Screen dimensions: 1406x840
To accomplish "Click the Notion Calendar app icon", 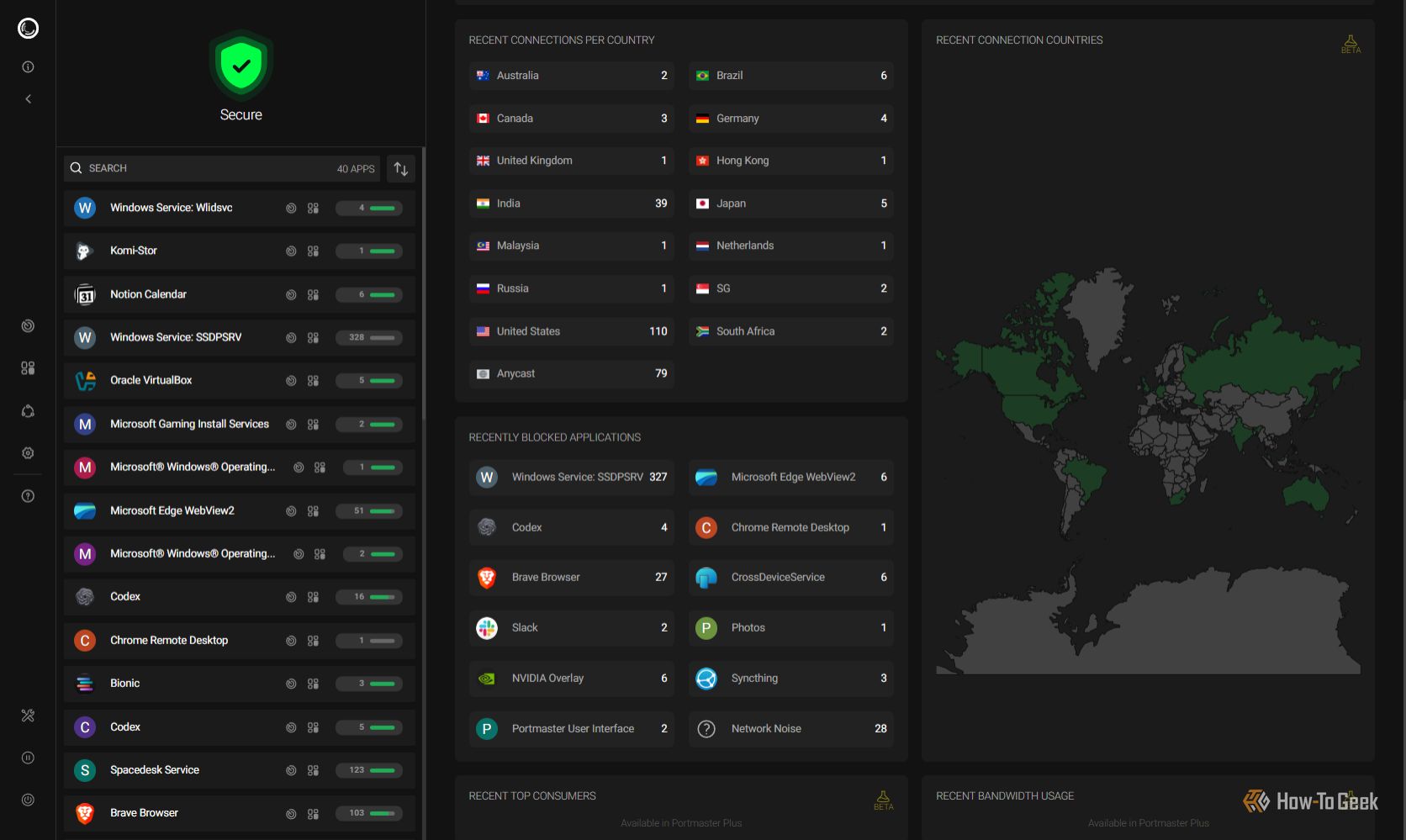I will pyautogui.click(x=85, y=295).
